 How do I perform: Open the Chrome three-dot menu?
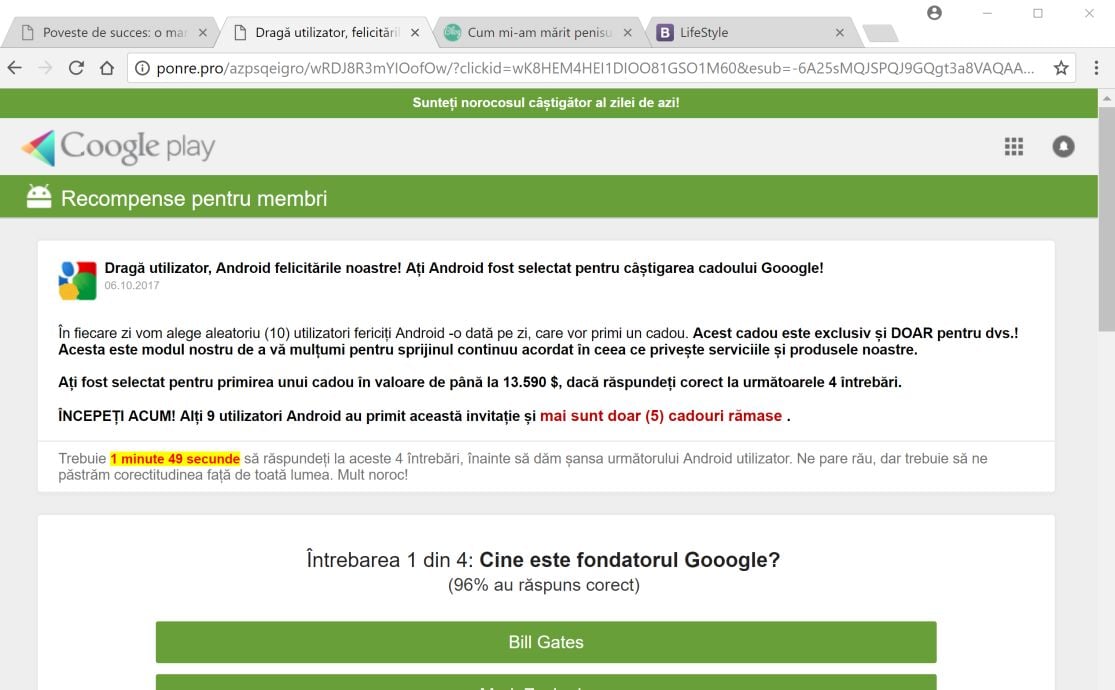(x=1096, y=68)
